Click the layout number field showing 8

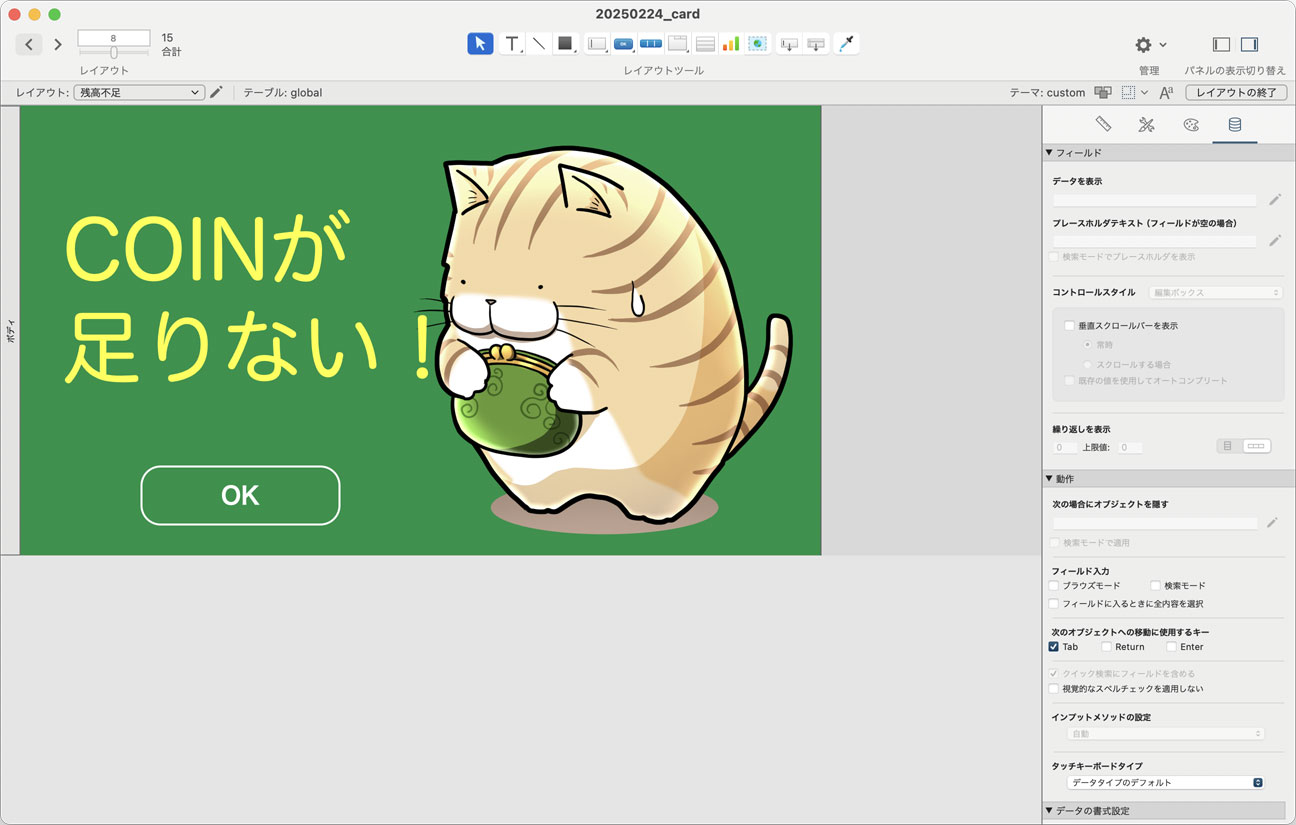click(x=114, y=38)
